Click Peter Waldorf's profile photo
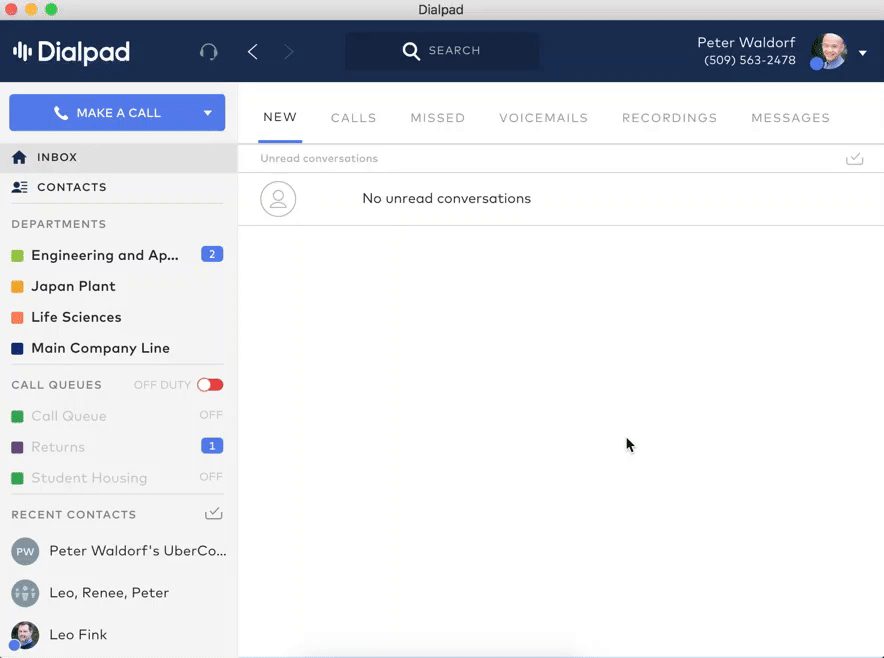 pos(829,51)
